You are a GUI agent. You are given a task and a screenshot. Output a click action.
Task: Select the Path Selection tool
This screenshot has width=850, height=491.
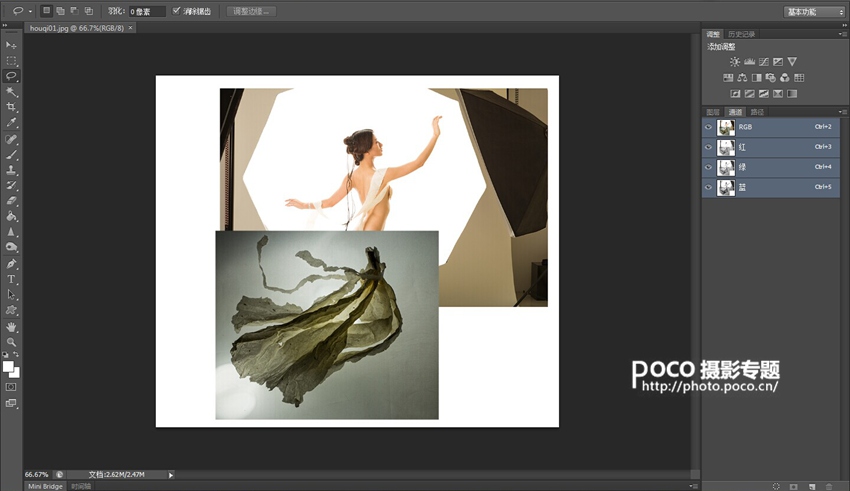tap(11, 295)
